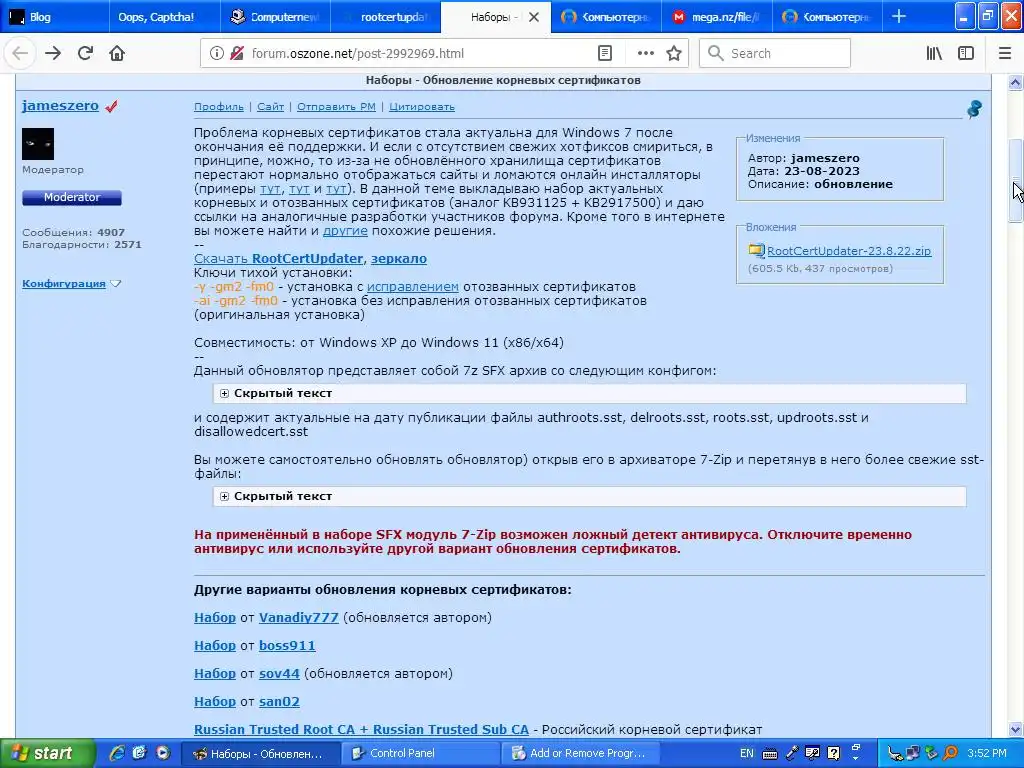Click the zip attachment file icon
The height and width of the screenshot is (768, 1024).
[756, 250]
